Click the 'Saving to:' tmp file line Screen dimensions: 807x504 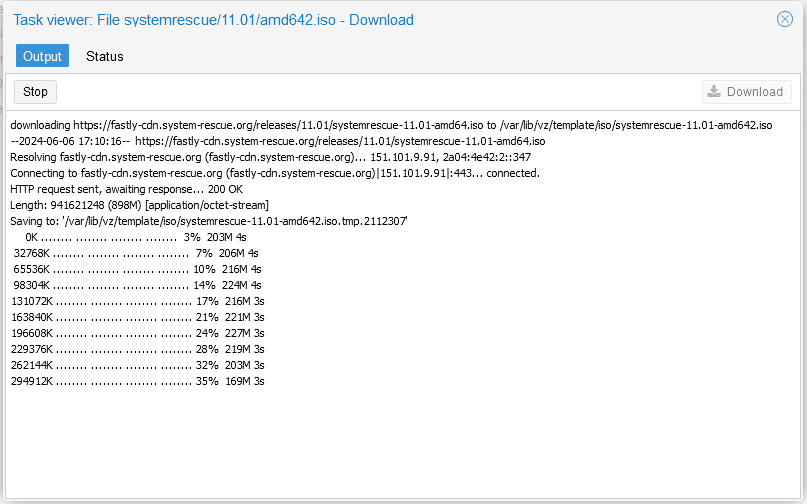[x=209, y=221]
